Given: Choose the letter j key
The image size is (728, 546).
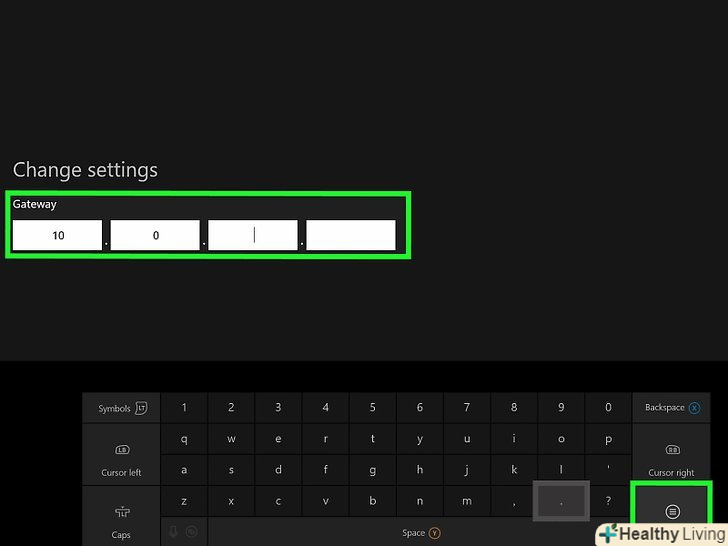Looking at the screenshot, I should coord(467,470).
